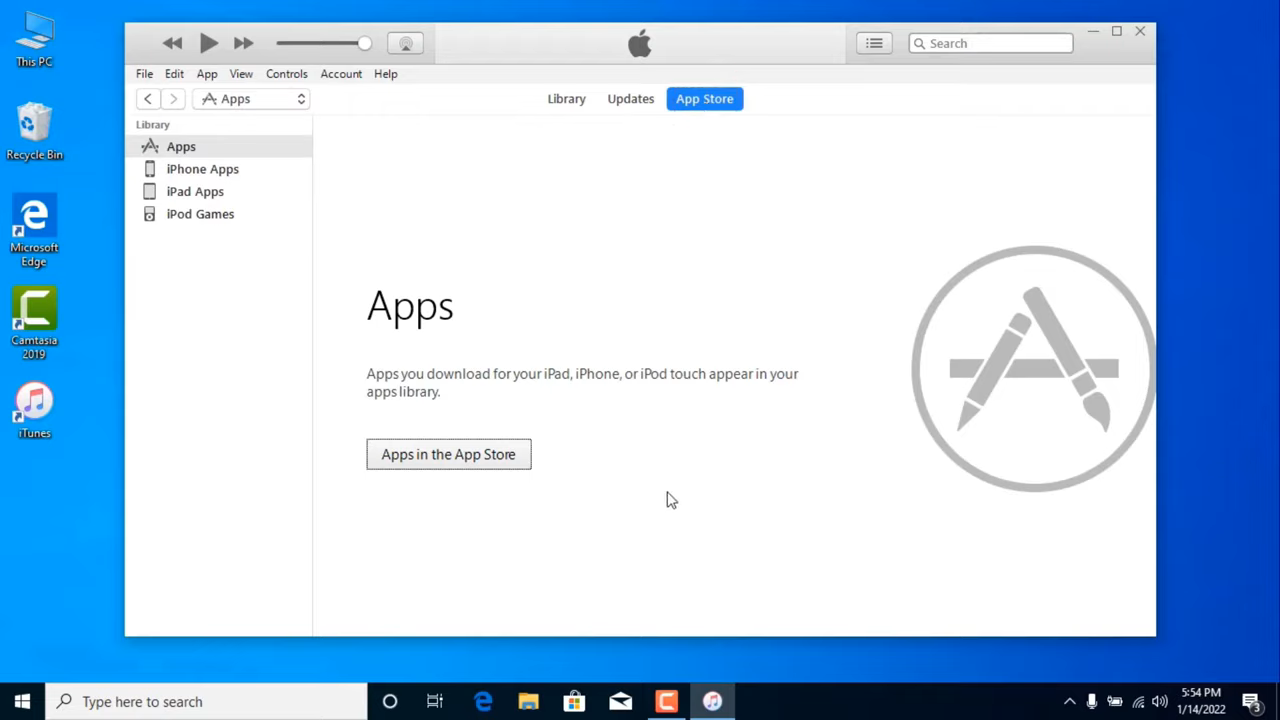Open the MiniPlayer icon beside the volume slider
Image resolution: width=1280 pixels, height=720 pixels.
(x=405, y=43)
